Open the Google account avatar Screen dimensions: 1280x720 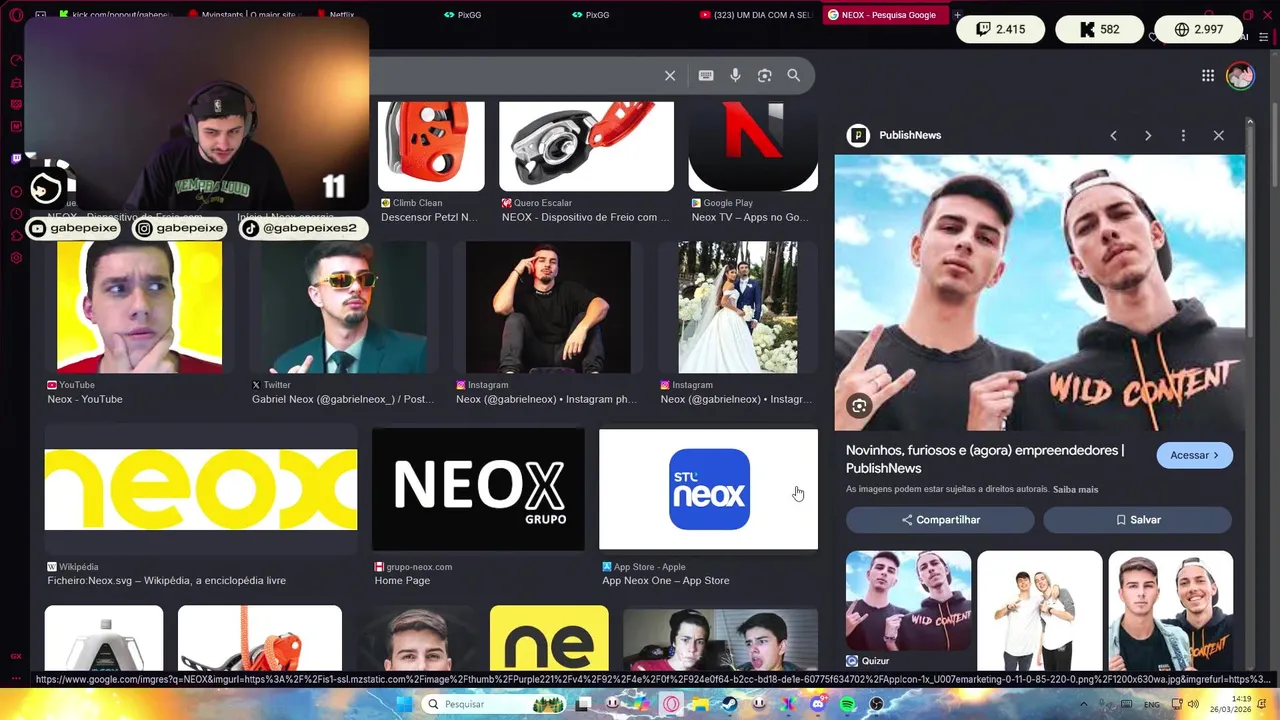1240,76
